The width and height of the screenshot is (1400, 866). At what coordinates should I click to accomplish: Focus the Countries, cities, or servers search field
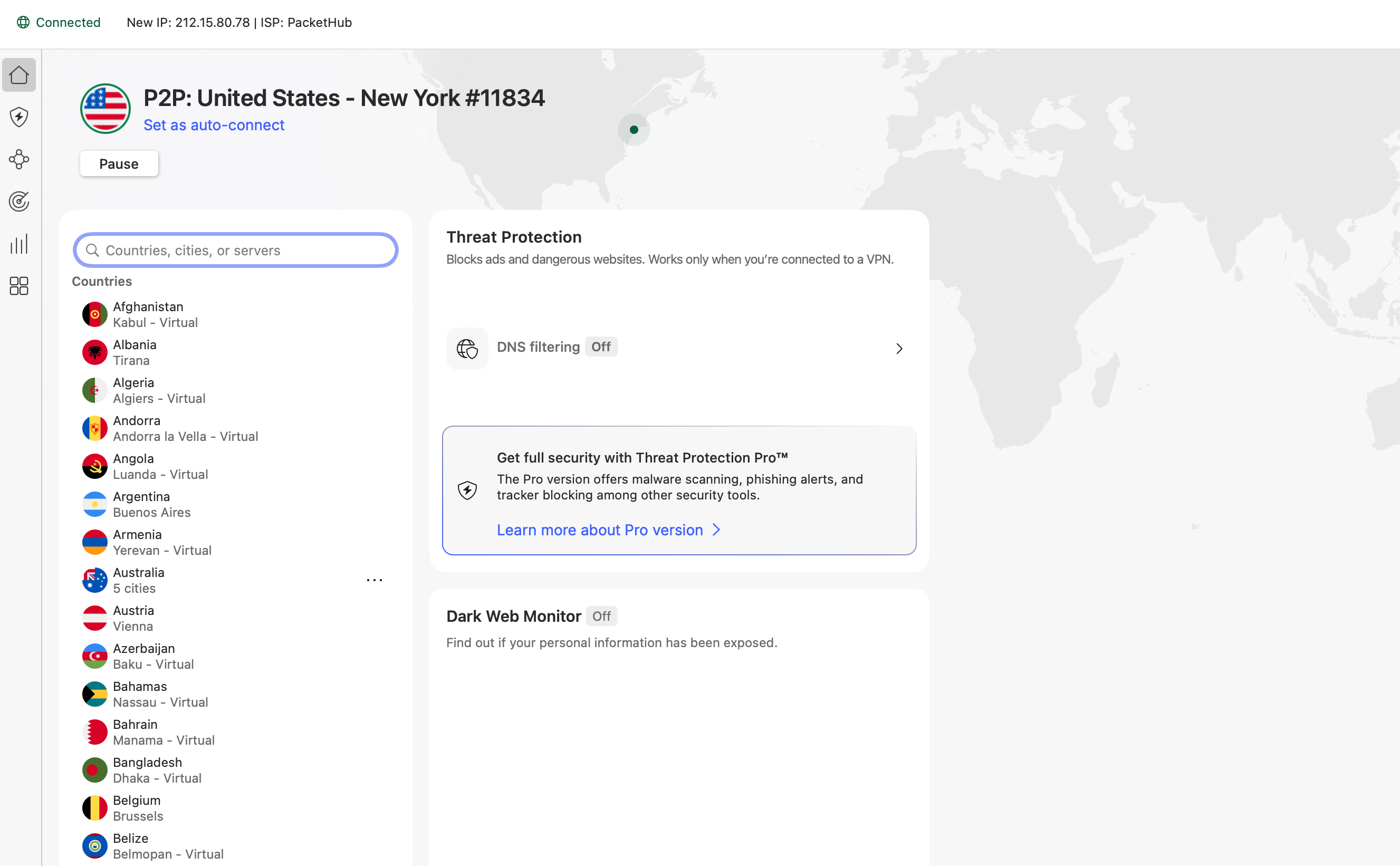coord(235,251)
